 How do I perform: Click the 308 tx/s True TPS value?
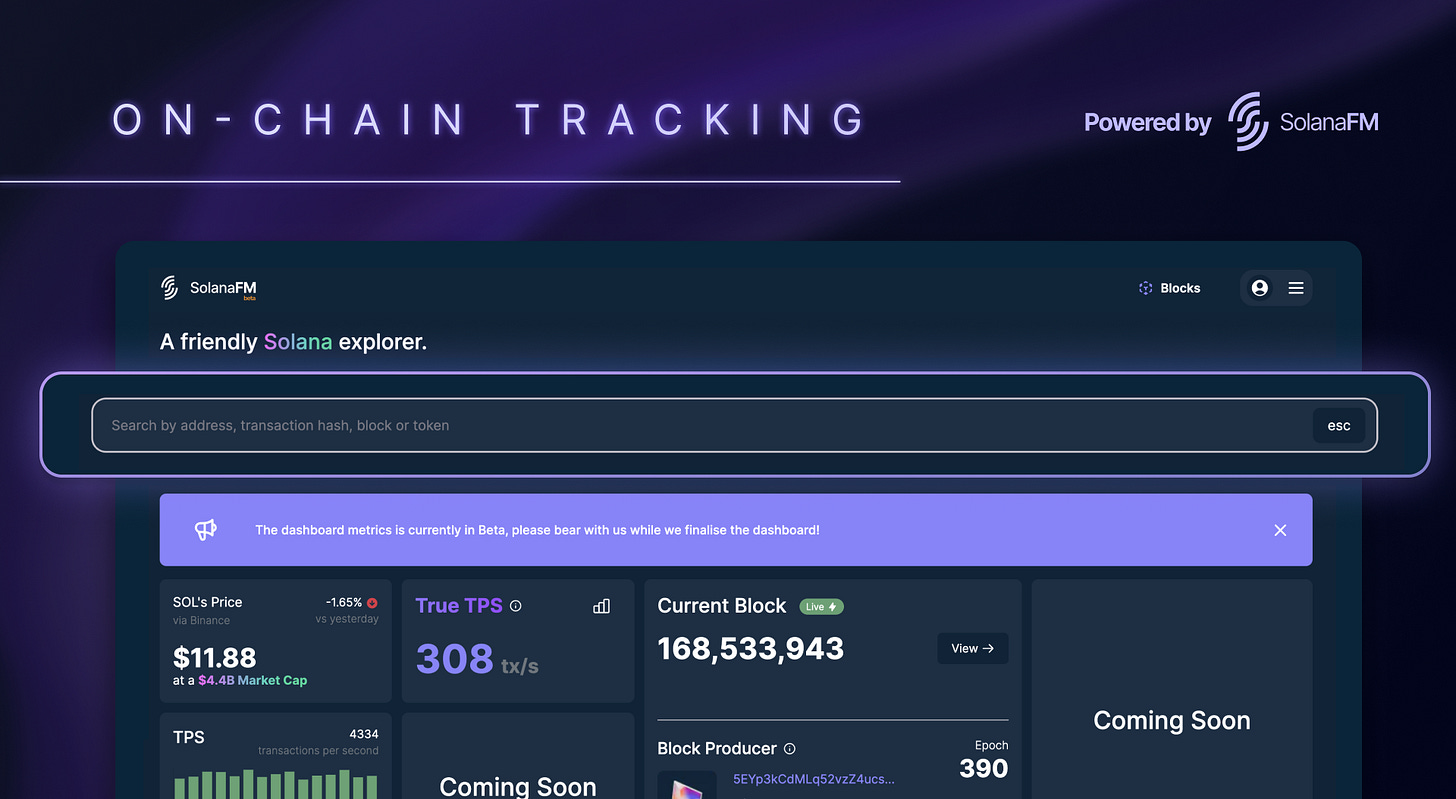coord(477,659)
